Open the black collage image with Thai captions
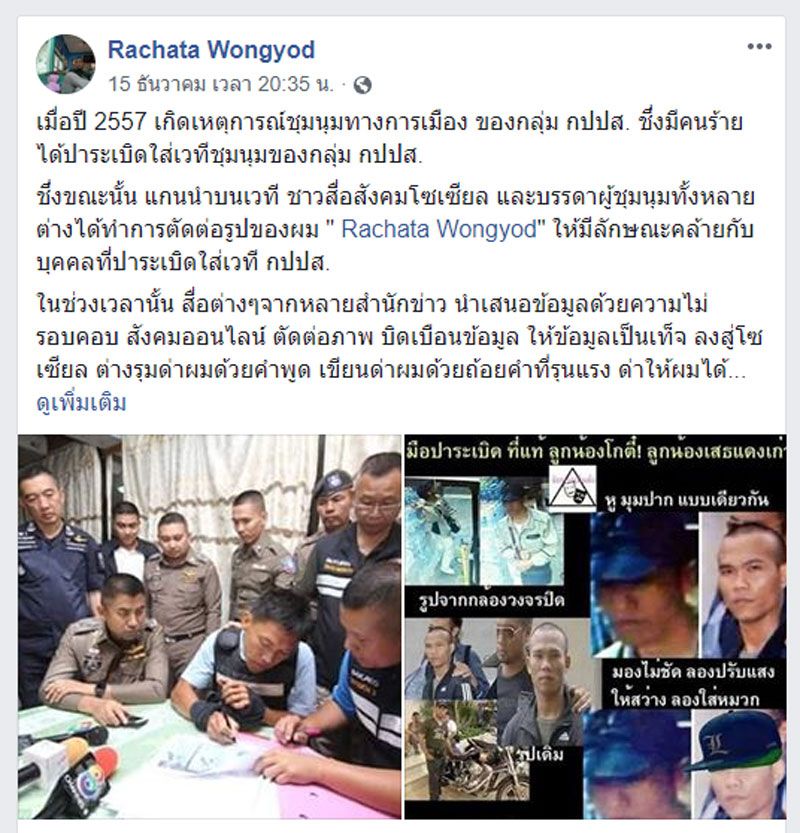The image size is (800, 833). point(595,626)
